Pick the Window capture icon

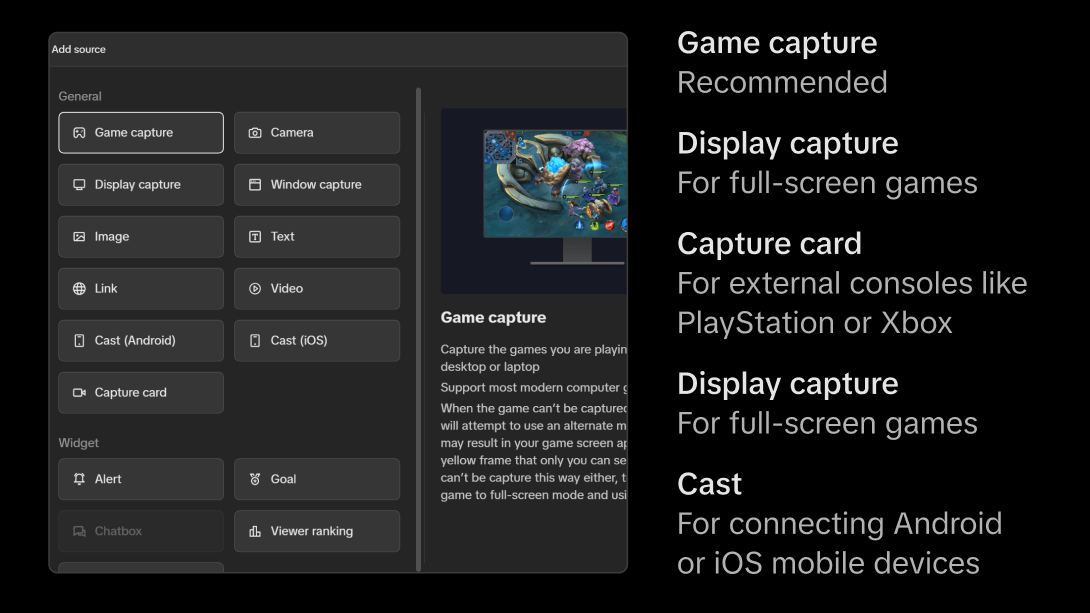pos(255,185)
